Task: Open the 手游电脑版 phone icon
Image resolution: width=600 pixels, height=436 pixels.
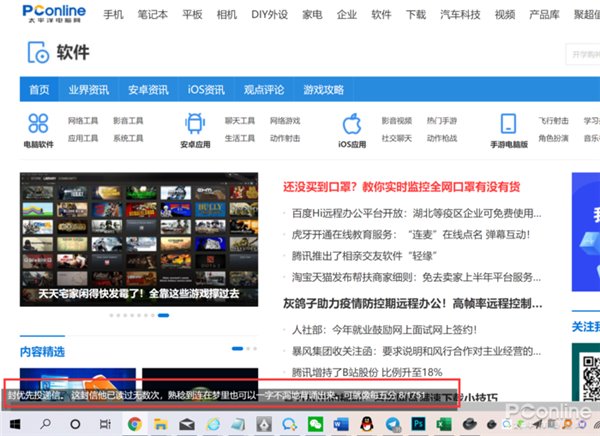Action: coord(508,123)
